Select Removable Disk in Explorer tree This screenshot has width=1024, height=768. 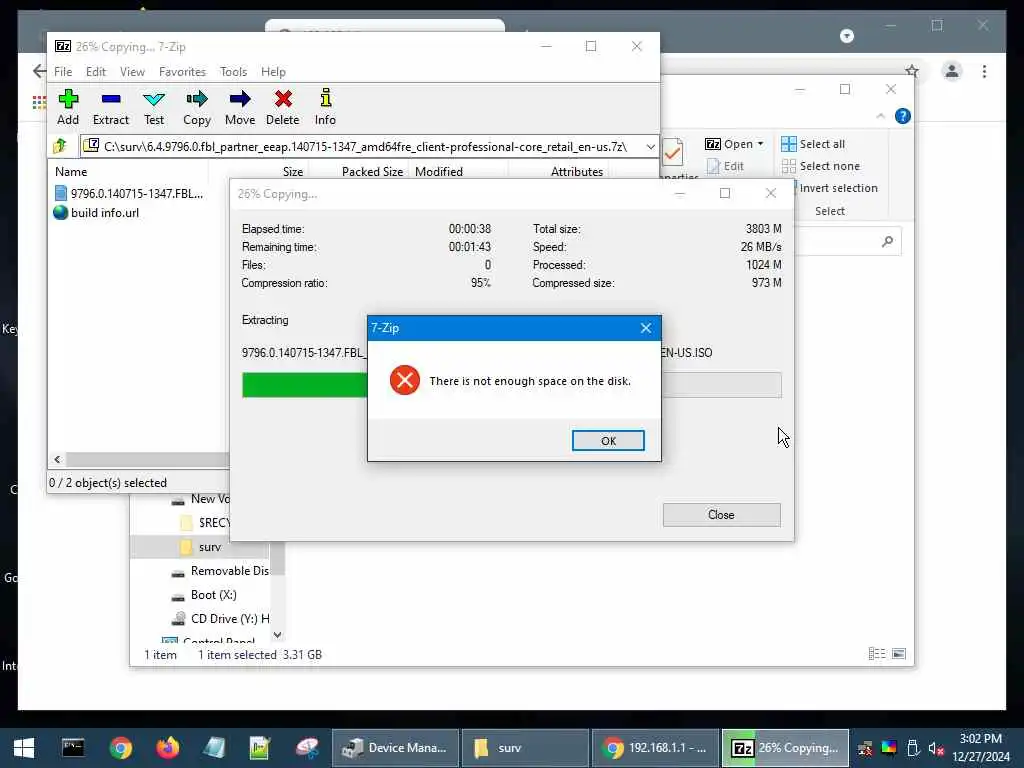coord(220,571)
